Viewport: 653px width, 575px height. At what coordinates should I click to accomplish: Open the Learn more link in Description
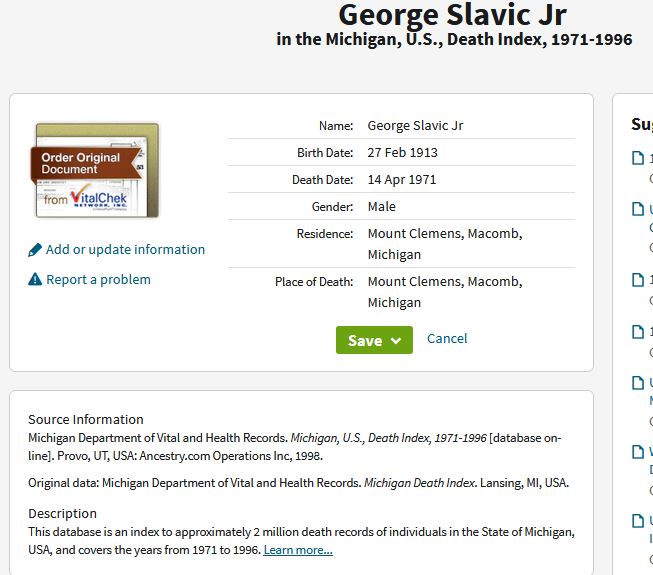[x=298, y=550]
